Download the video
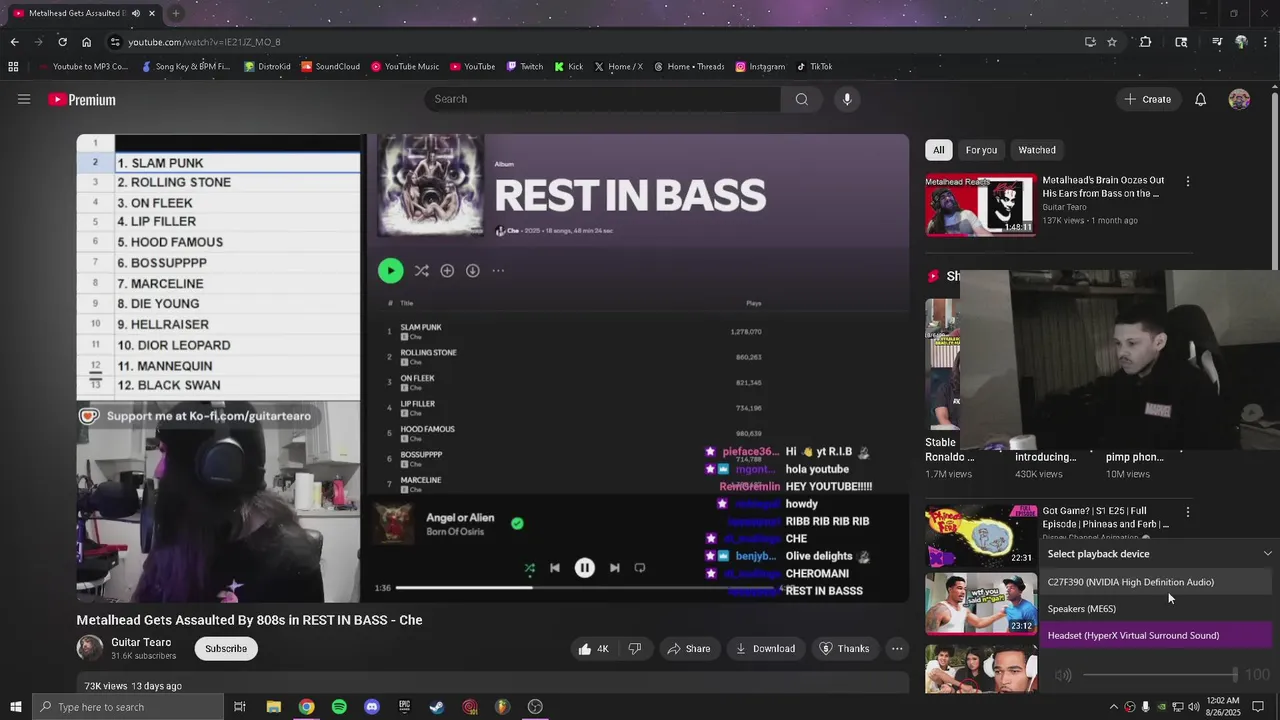Screen dimensions: 1280x720 click(765, 649)
